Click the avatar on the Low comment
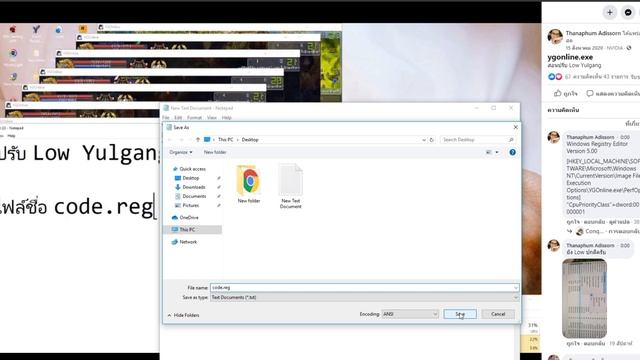This screenshot has height=360, width=640. pos(554,246)
